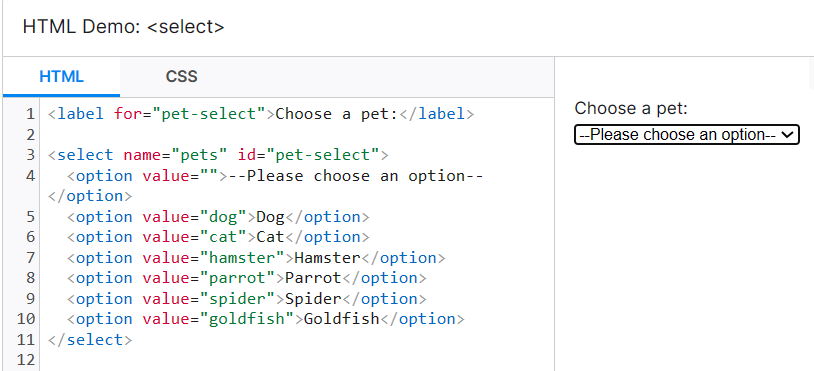Open the pet select dropdown
Screen dimensions: 814x371
[686, 134]
